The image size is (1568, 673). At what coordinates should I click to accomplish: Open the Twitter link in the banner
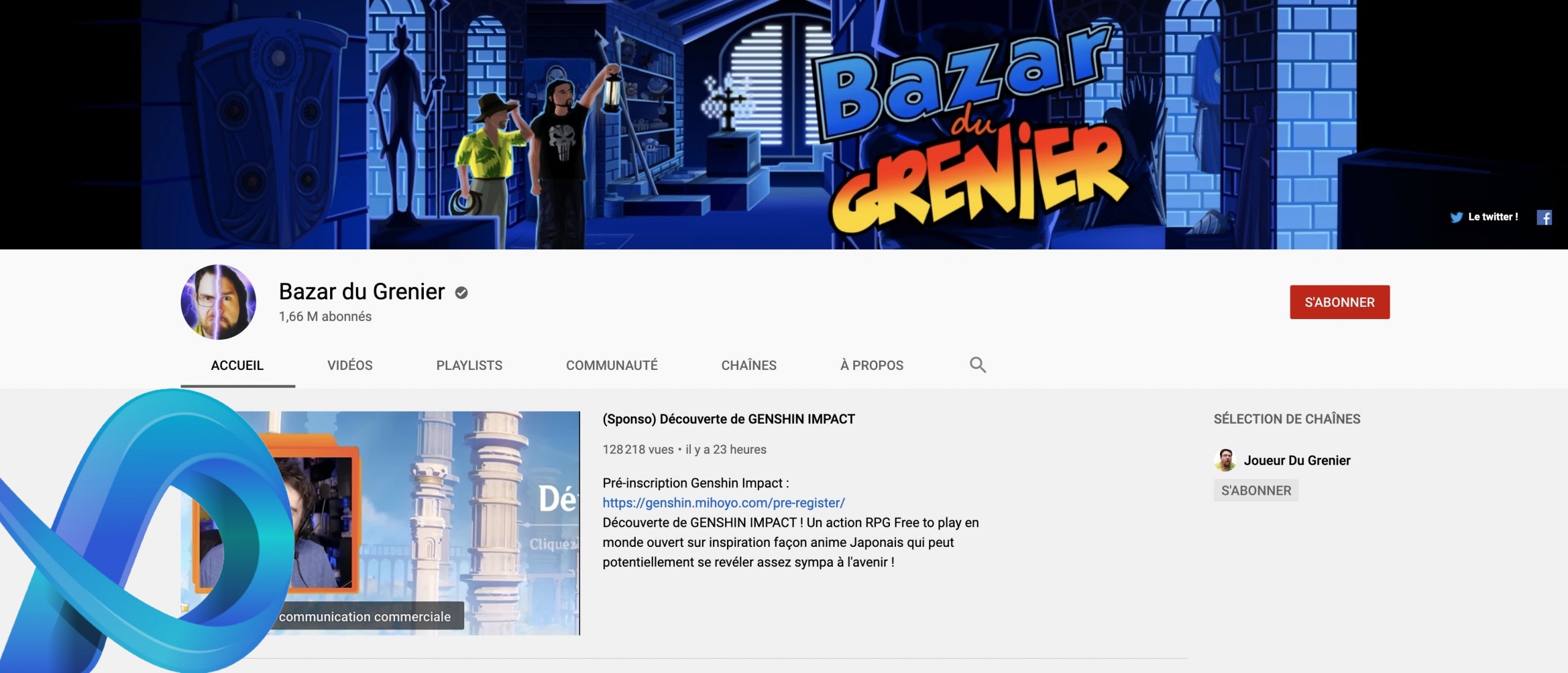1483,217
